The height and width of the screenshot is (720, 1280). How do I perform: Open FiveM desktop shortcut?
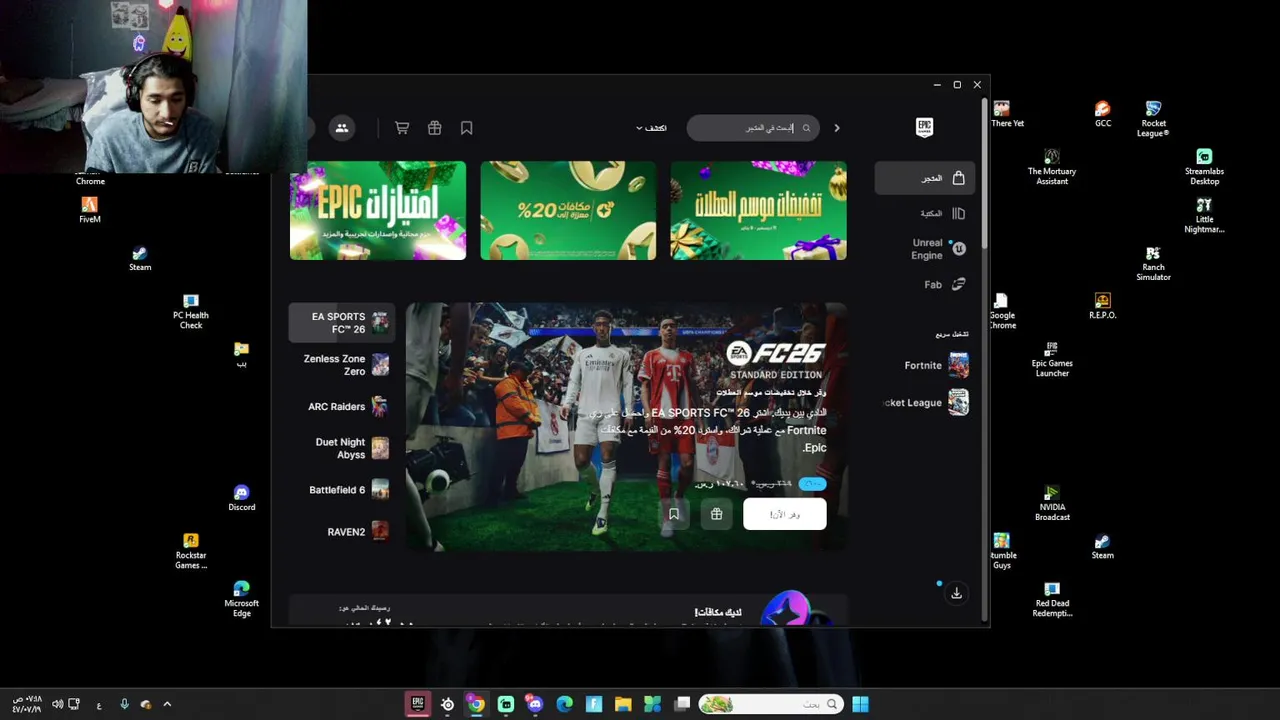[x=90, y=209]
